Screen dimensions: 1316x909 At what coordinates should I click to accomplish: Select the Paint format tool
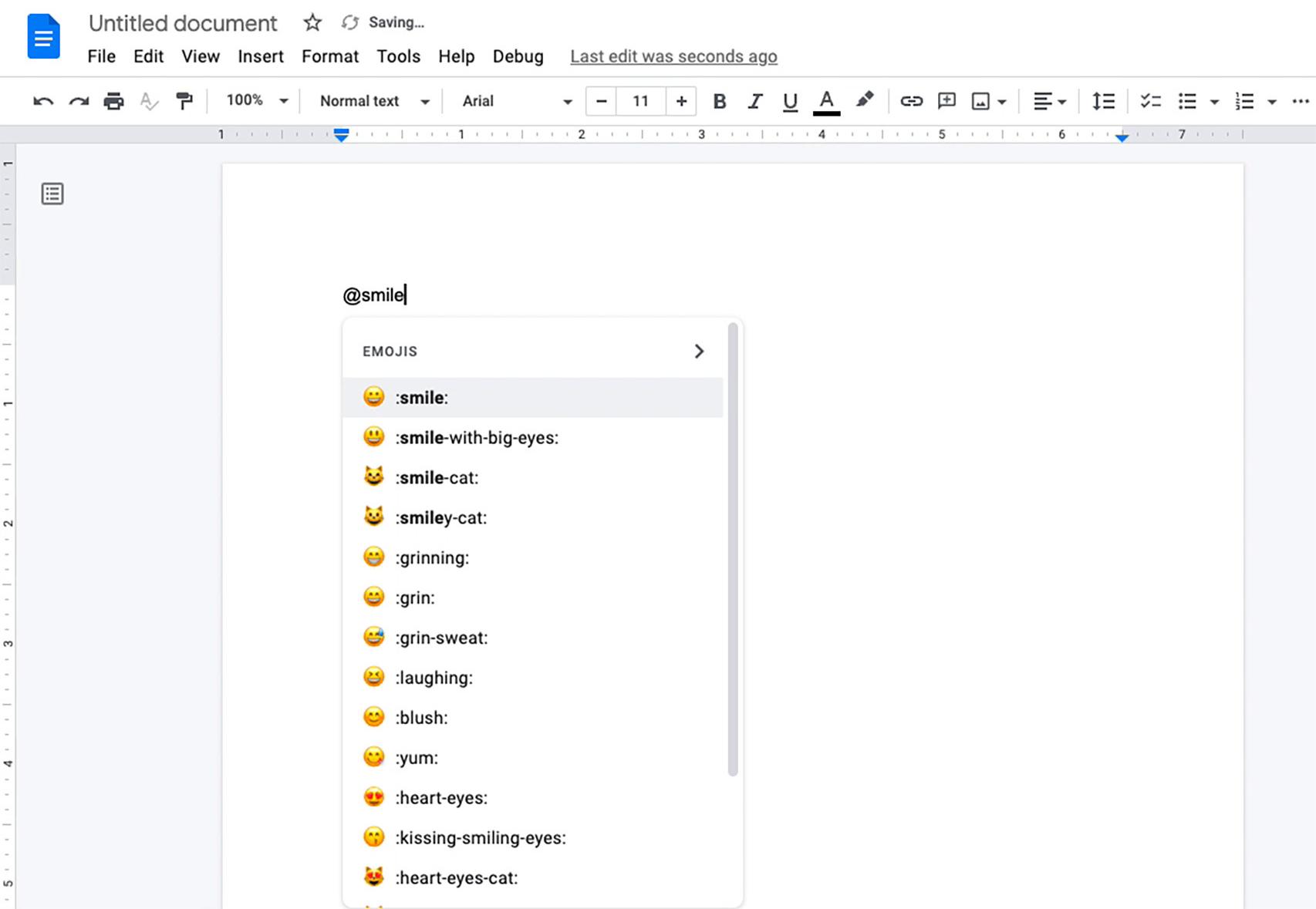click(184, 101)
